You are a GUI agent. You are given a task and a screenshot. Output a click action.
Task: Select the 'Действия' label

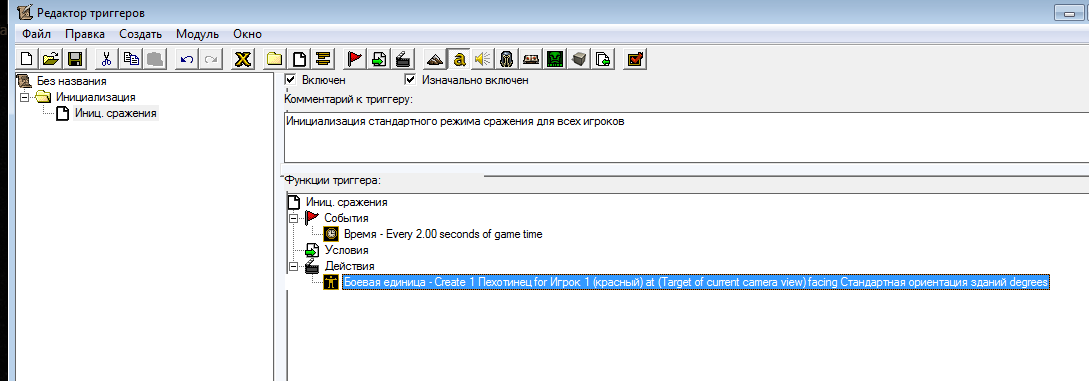coord(349,266)
